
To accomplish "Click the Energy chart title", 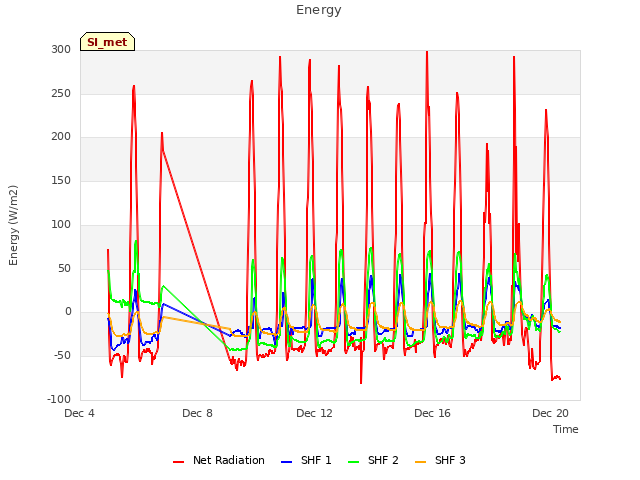I will coord(319,10).
